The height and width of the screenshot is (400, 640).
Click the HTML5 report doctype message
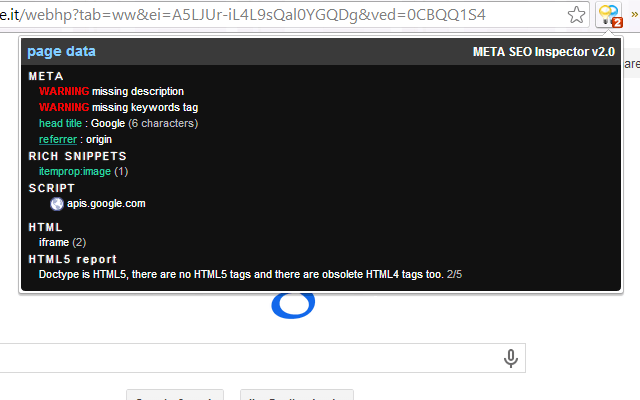point(250,274)
